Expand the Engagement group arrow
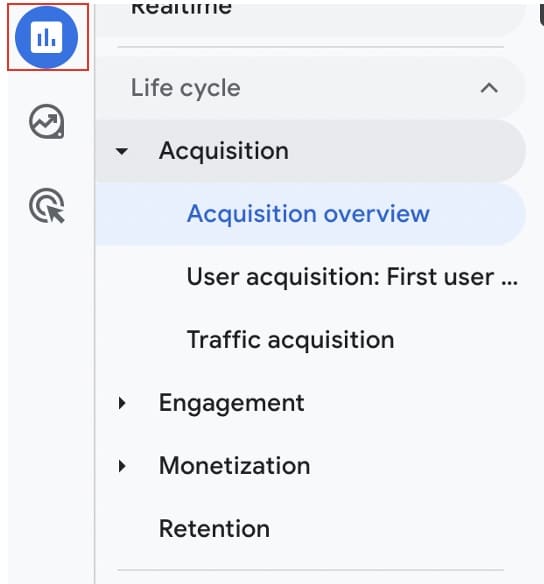Viewport: 544px width, 584px height. click(121, 403)
